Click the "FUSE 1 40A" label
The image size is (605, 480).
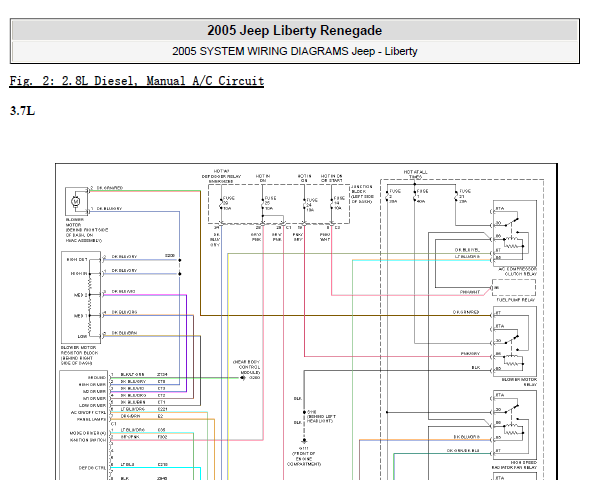(x=422, y=196)
